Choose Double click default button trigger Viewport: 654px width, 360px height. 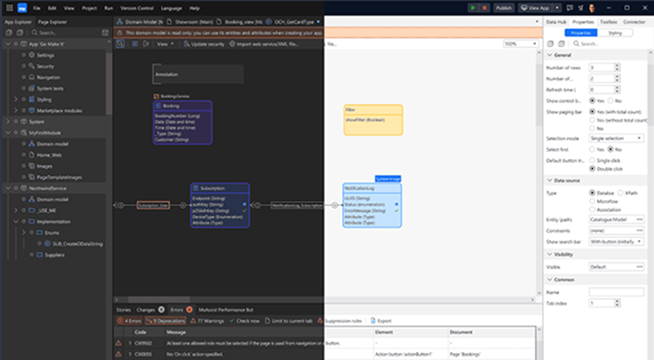(592, 169)
